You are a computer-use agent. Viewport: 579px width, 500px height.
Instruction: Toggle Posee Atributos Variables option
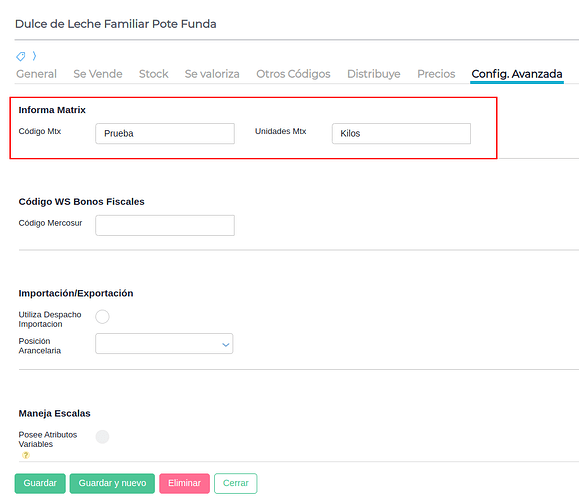(102, 436)
